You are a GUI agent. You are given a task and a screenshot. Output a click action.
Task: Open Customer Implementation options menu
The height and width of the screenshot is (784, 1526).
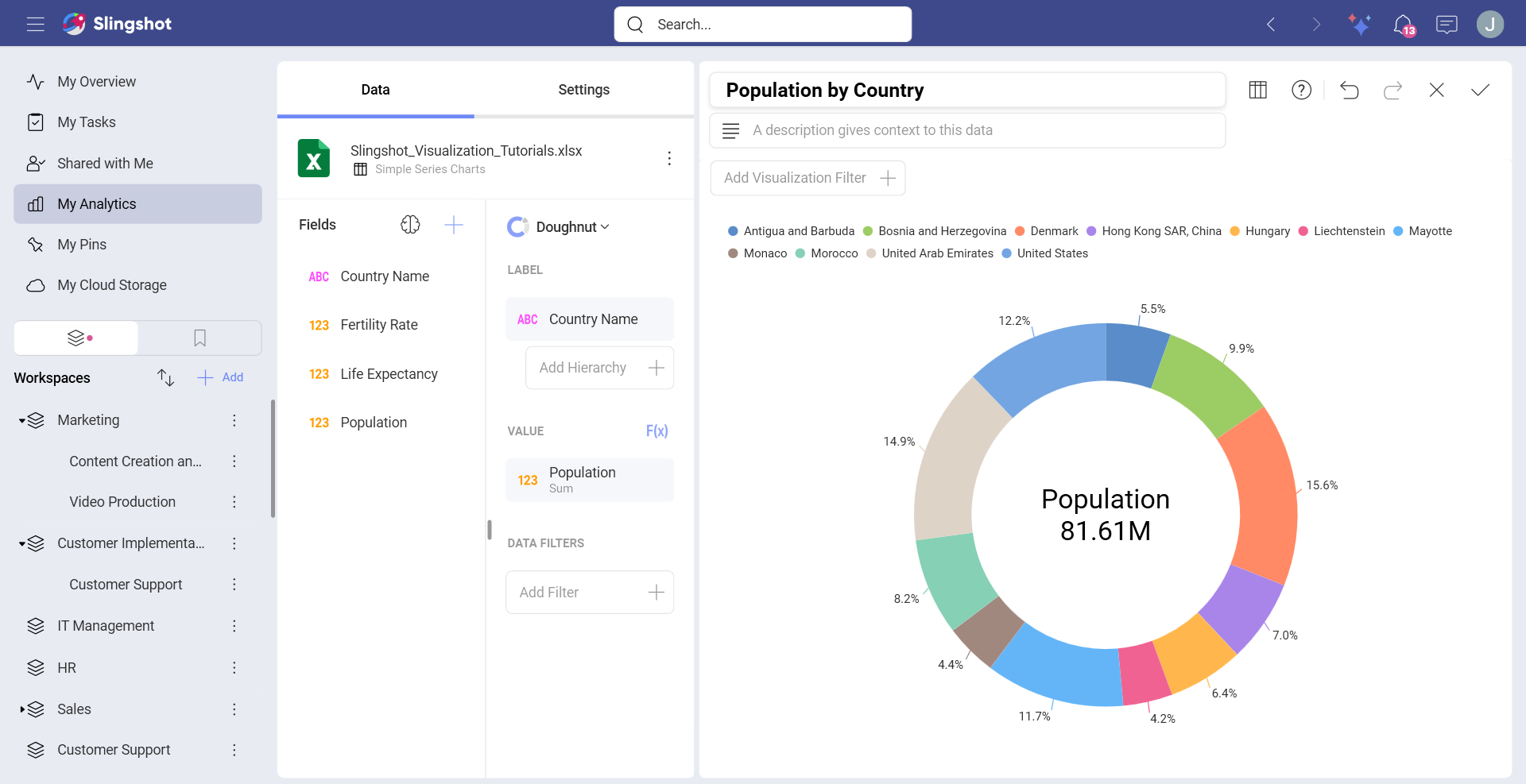coord(234,543)
